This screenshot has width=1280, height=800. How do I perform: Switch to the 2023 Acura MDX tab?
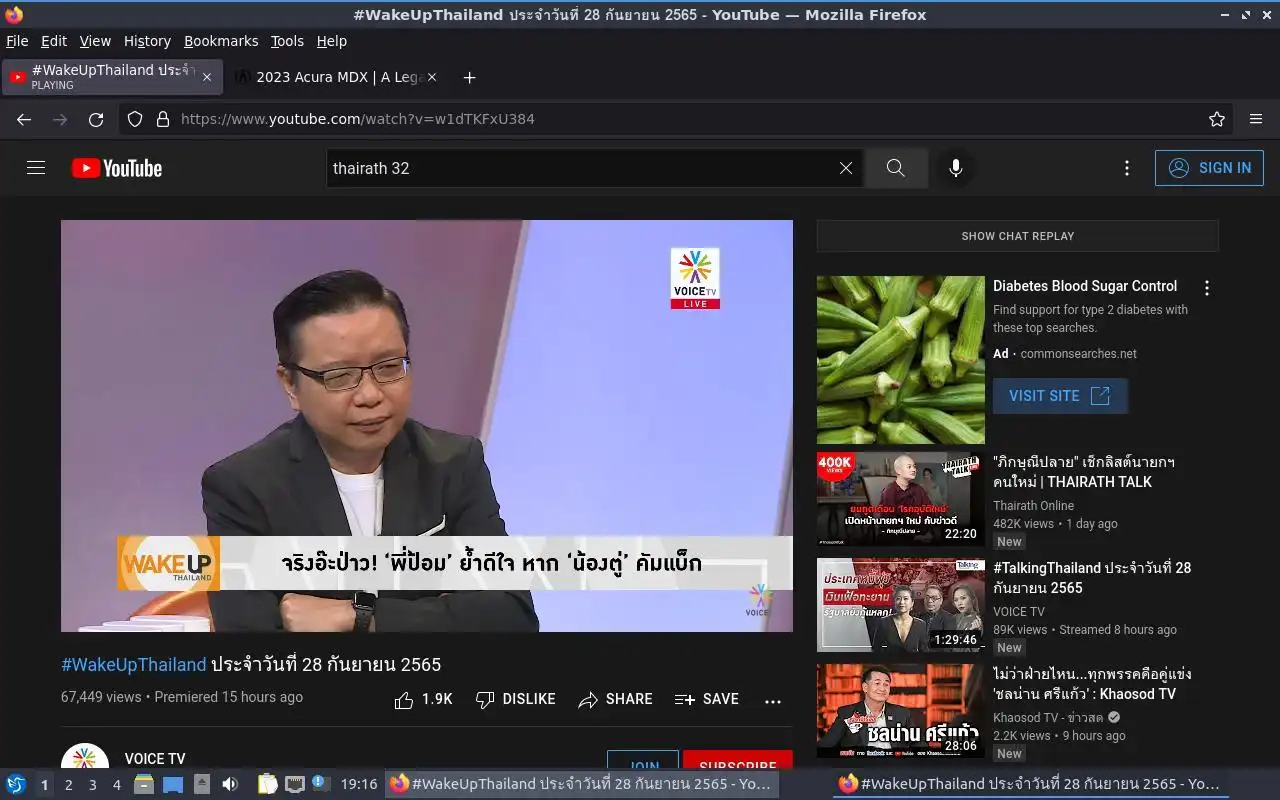coord(335,77)
